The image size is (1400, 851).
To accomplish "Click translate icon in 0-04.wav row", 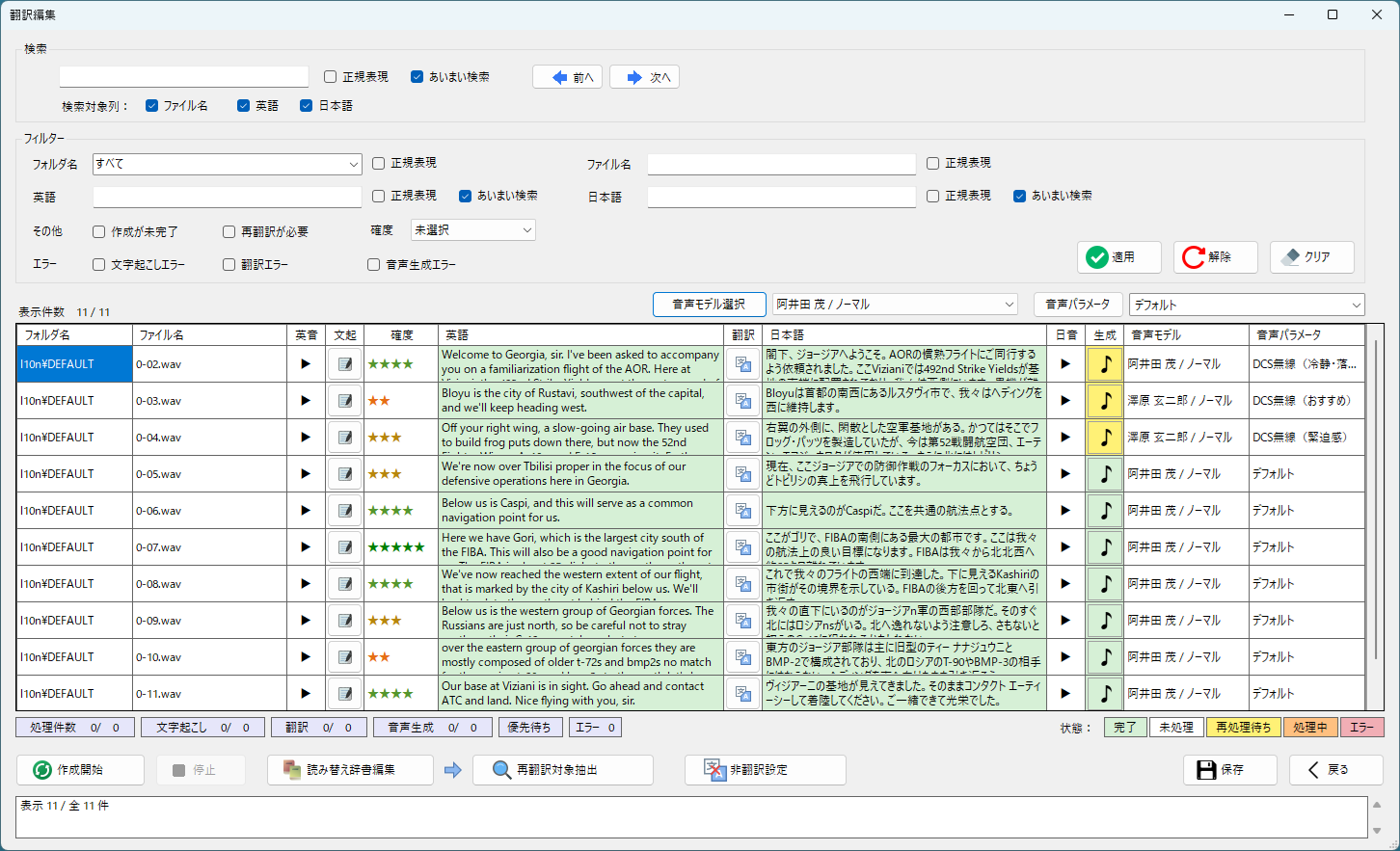I will [x=742, y=438].
